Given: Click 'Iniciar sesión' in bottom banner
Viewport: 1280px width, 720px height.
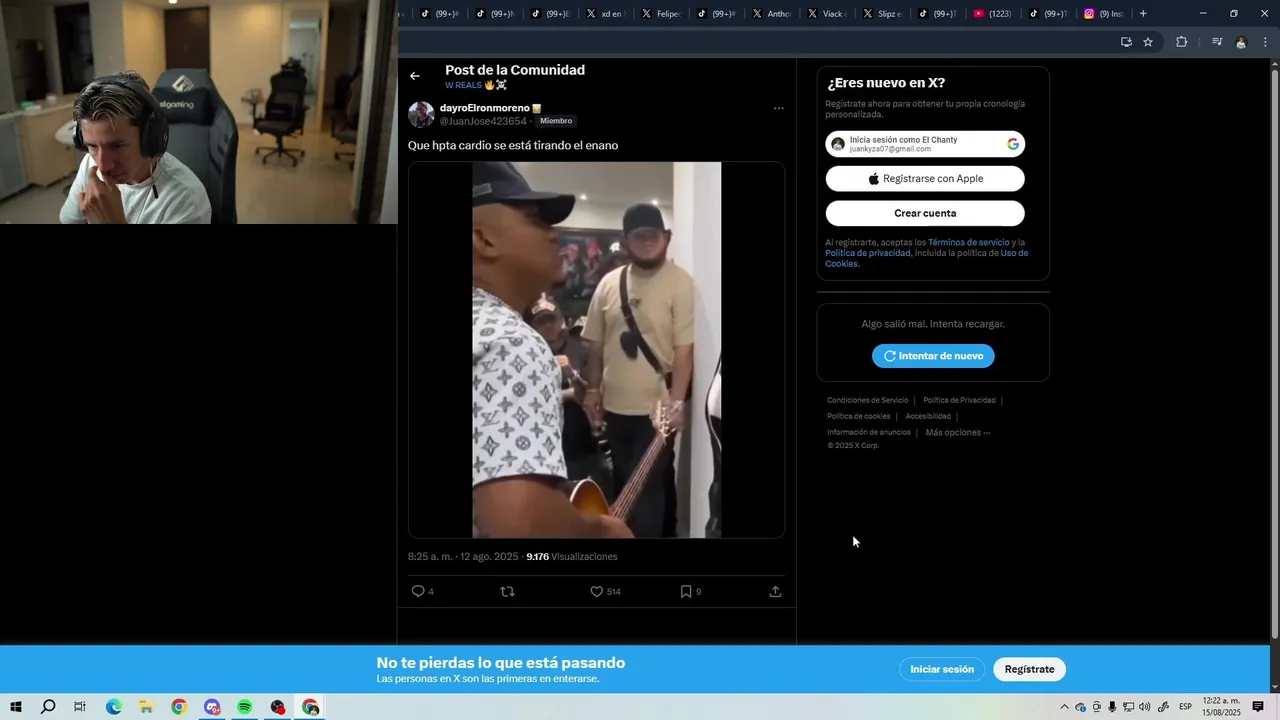Looking at the screenshot, I should [x=942, y=669].
